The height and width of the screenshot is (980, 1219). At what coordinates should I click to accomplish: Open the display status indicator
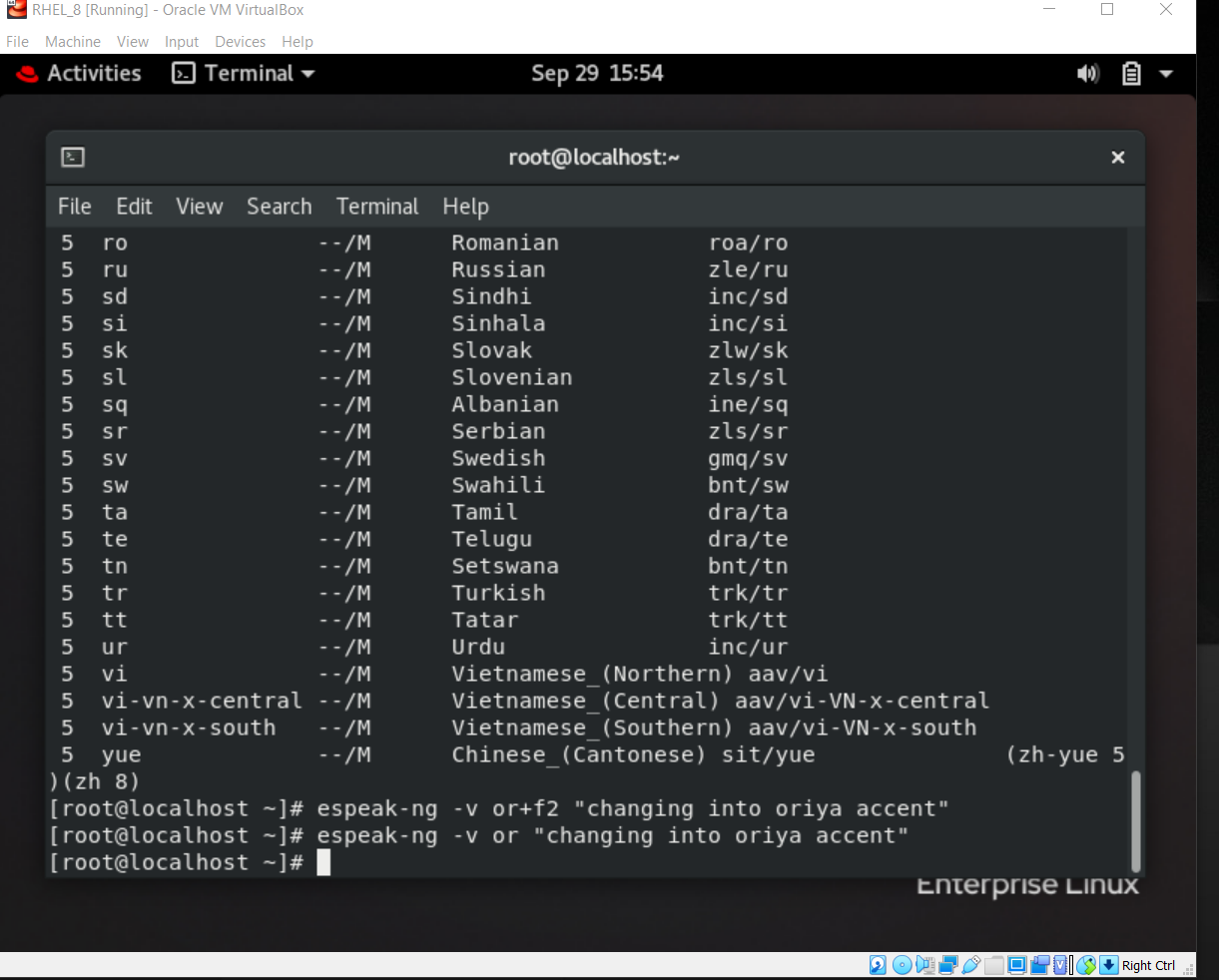1017,964
